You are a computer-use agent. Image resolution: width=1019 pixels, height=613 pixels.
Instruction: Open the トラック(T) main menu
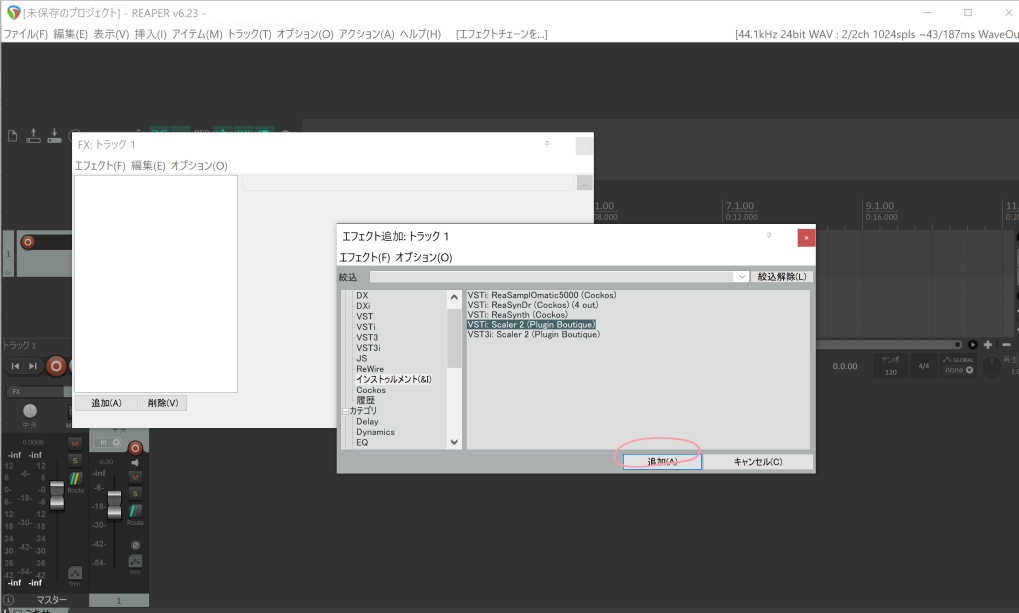pyautogui.click(x=249, y=34)
